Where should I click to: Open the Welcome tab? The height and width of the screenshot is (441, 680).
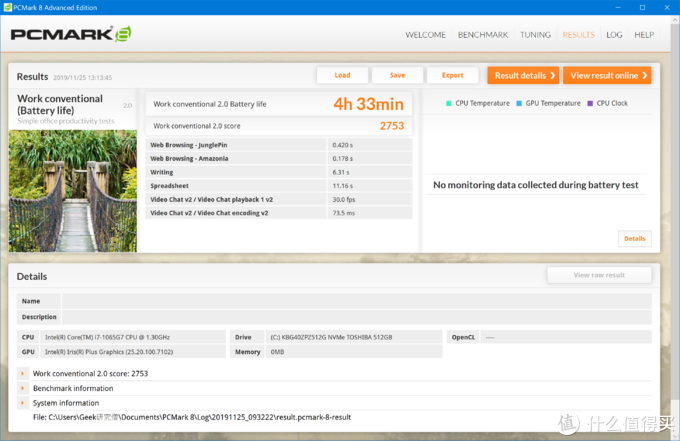point(425,35)
